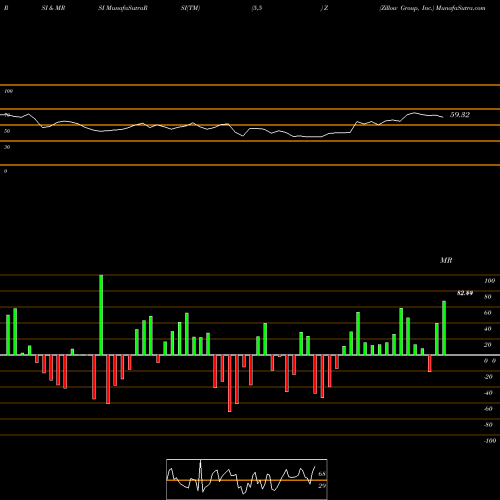This screenshot has height=500, width=500.
Task: Click the 68 label in mini chart
Action: coord(322,474)
